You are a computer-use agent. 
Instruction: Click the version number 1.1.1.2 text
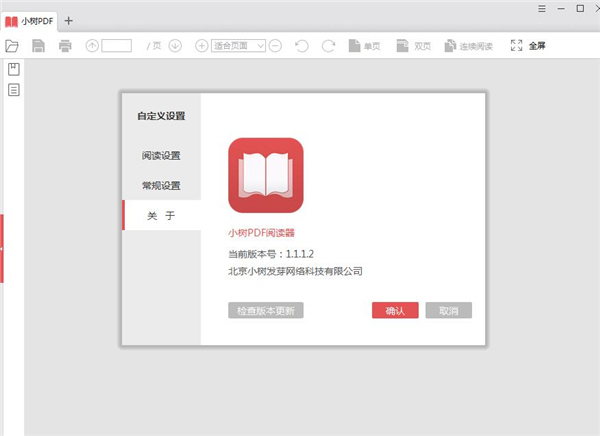click(300, 254)
